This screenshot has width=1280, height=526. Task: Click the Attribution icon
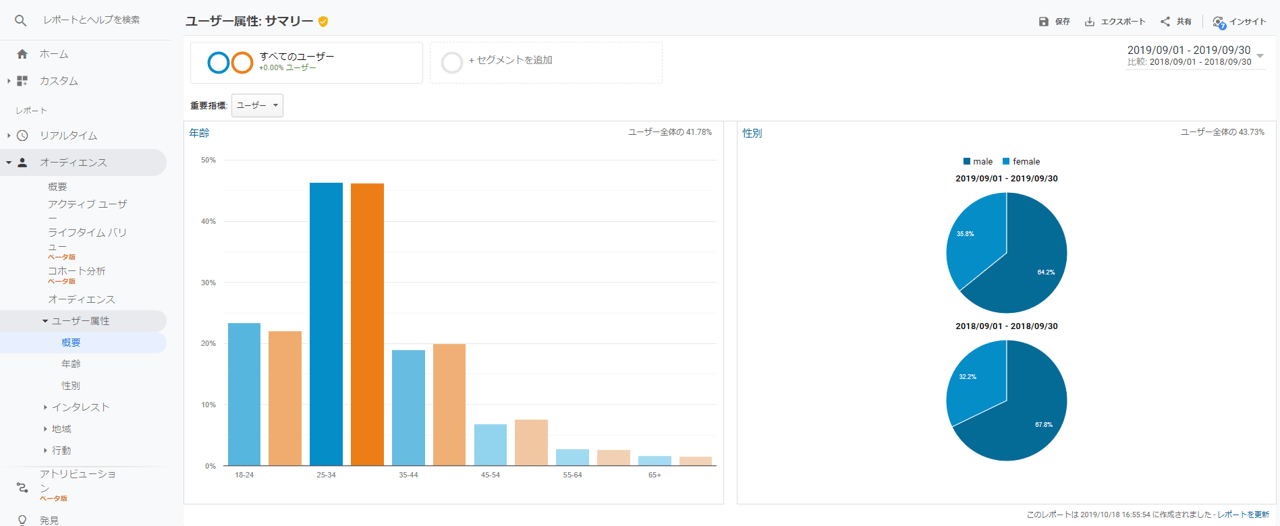22,488
